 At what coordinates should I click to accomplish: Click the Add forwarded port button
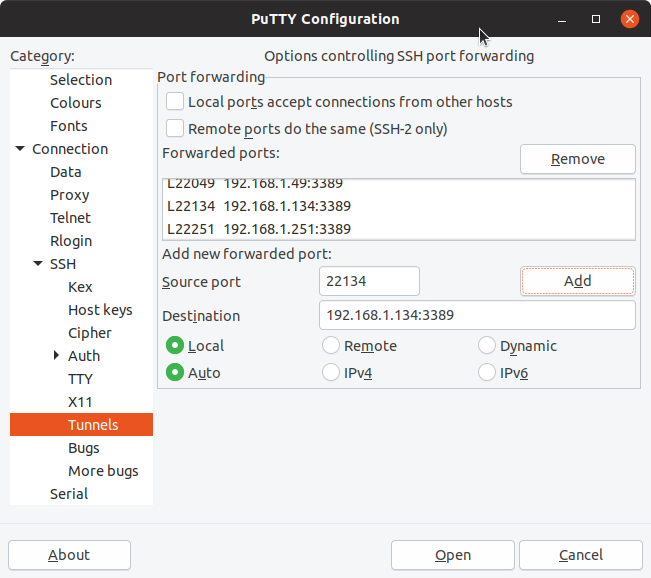coord(578,281)
